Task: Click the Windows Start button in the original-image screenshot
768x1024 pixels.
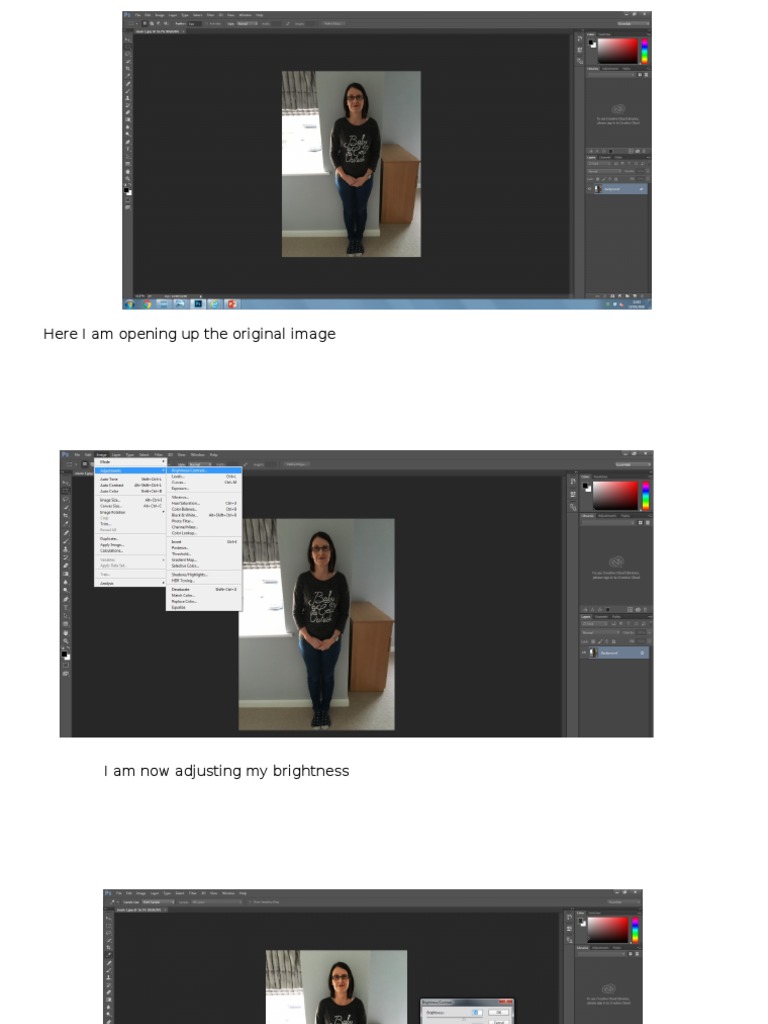Action: pos(129,304)
